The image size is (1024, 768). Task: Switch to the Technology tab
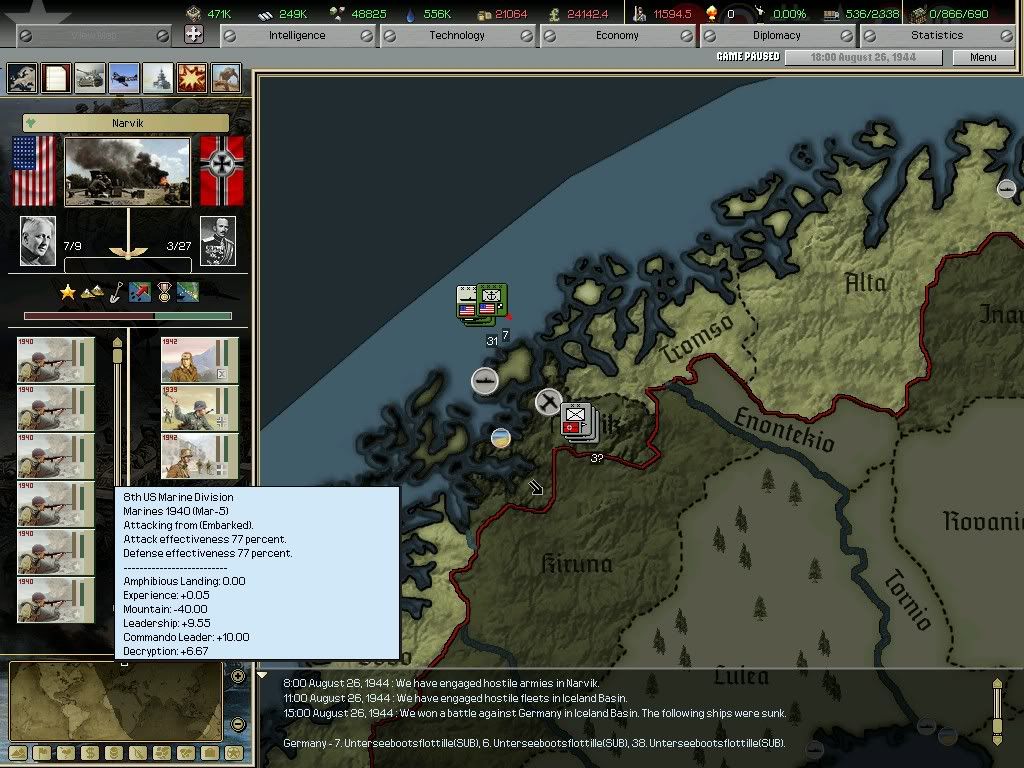pos(457,35)
